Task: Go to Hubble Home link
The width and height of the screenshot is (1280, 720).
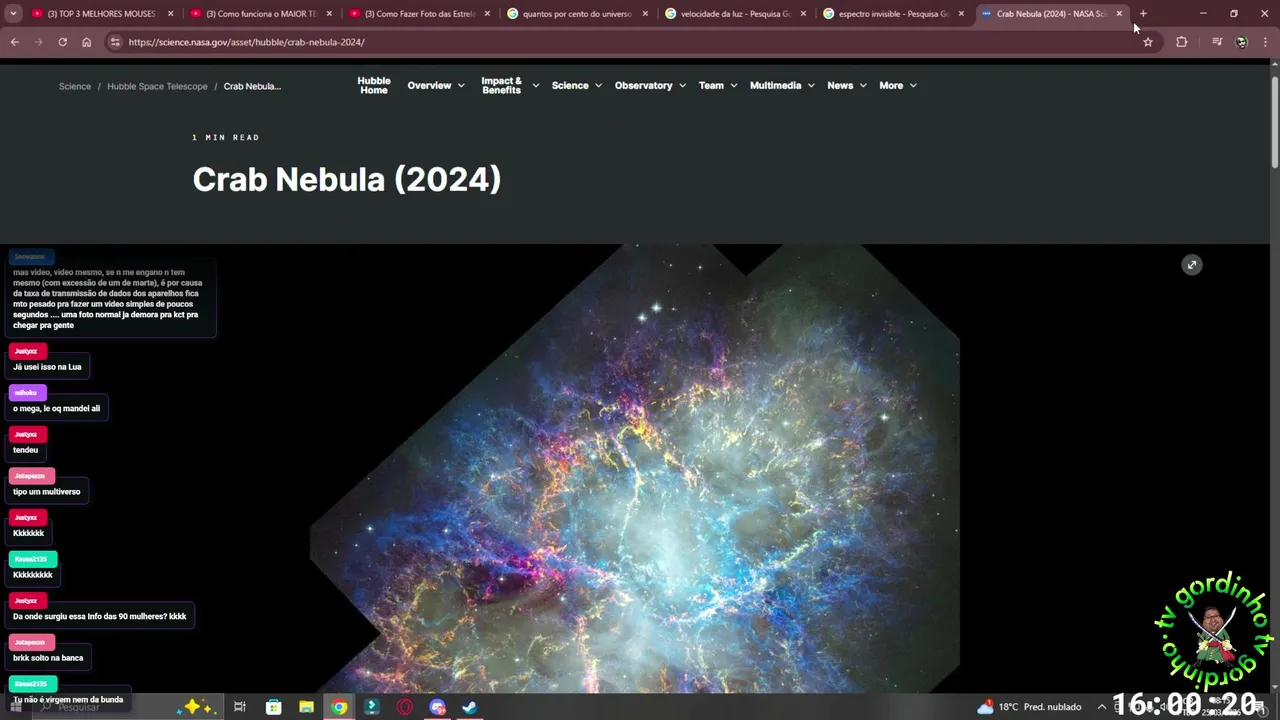Action: click(374, 86)
